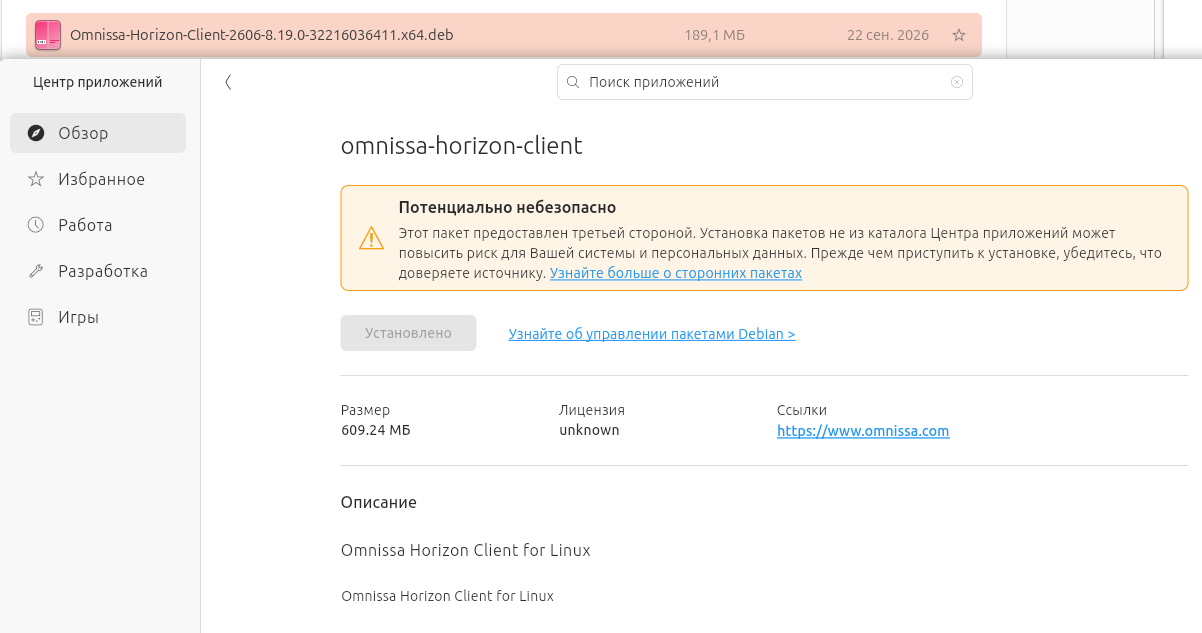Go to the Игры category

pos(98,317)
